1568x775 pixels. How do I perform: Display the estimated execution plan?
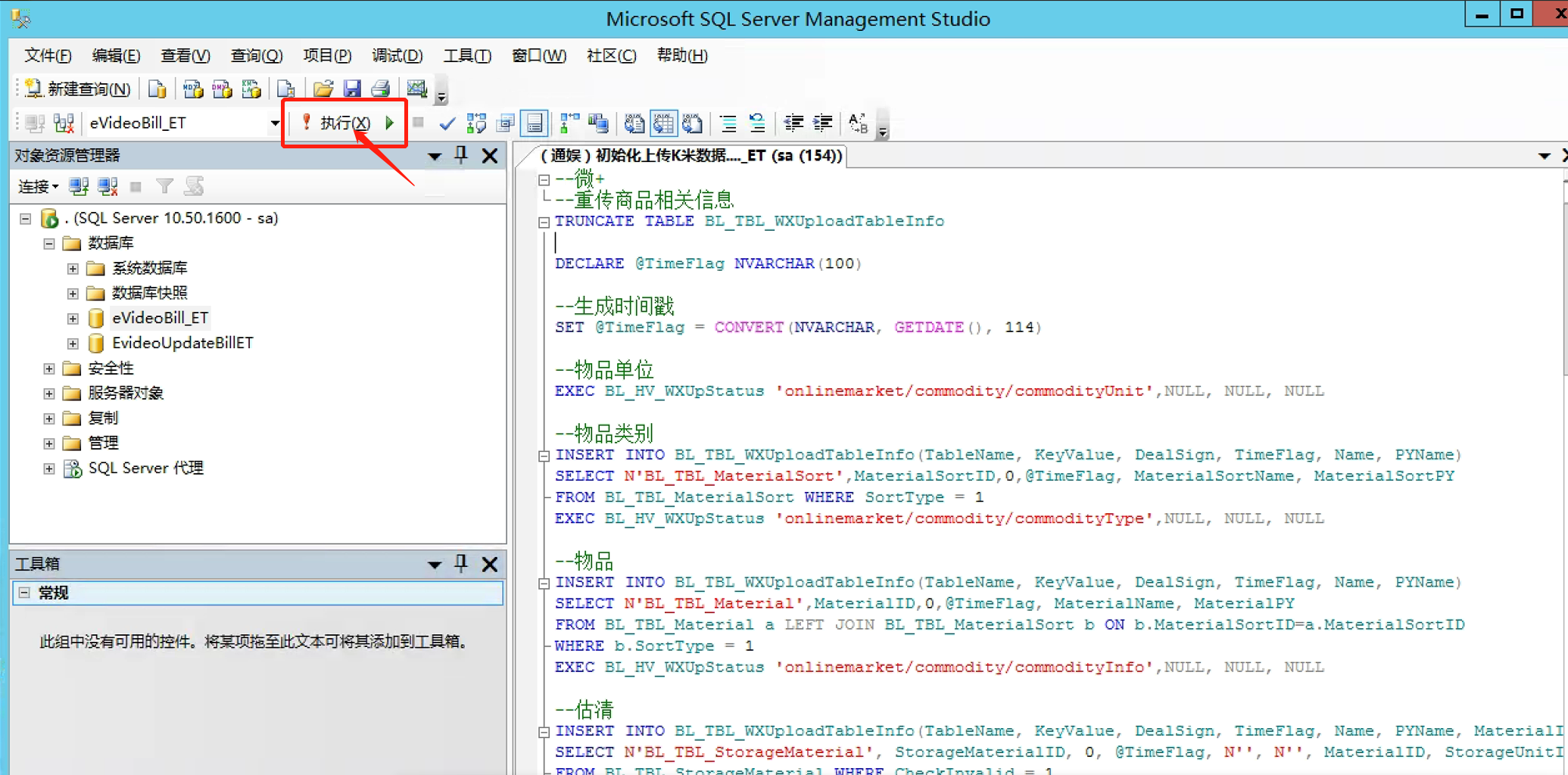pyautogui.click(x=476, y=123)
